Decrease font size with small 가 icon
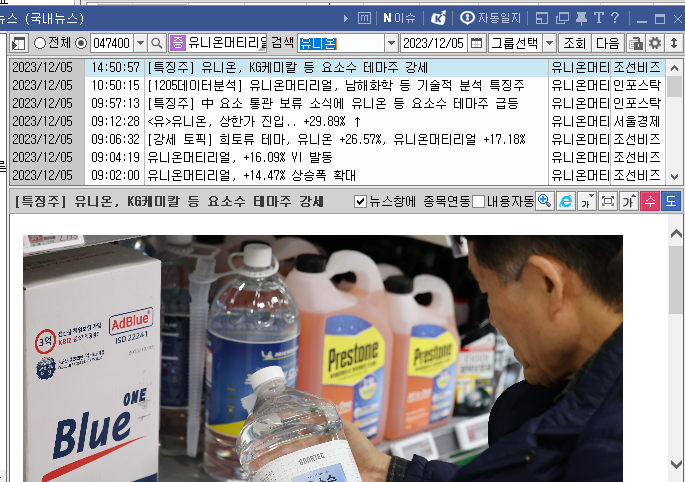Image resolution: width=685 pixels, height=482 pixels. (587, 201)
